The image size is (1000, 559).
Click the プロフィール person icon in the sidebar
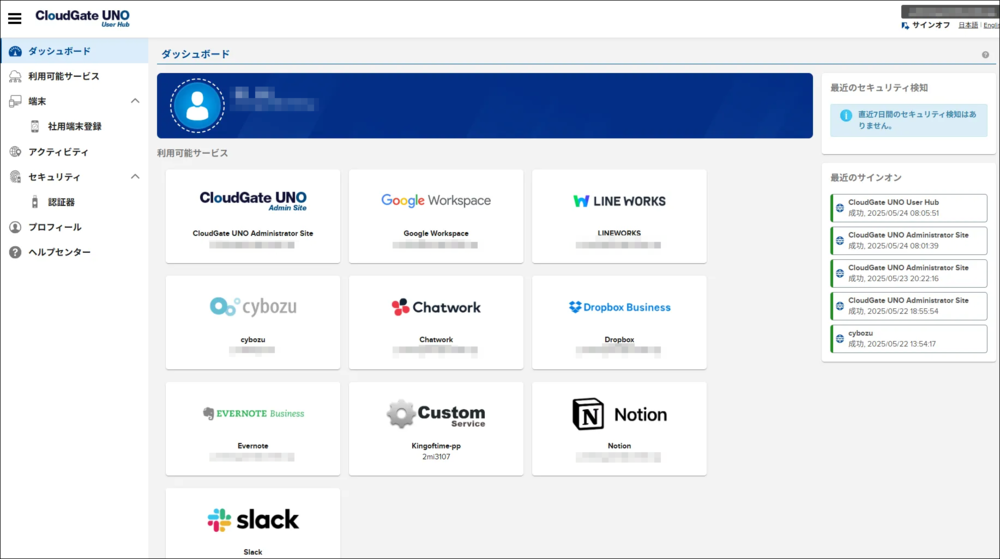[x=15, y=227]
